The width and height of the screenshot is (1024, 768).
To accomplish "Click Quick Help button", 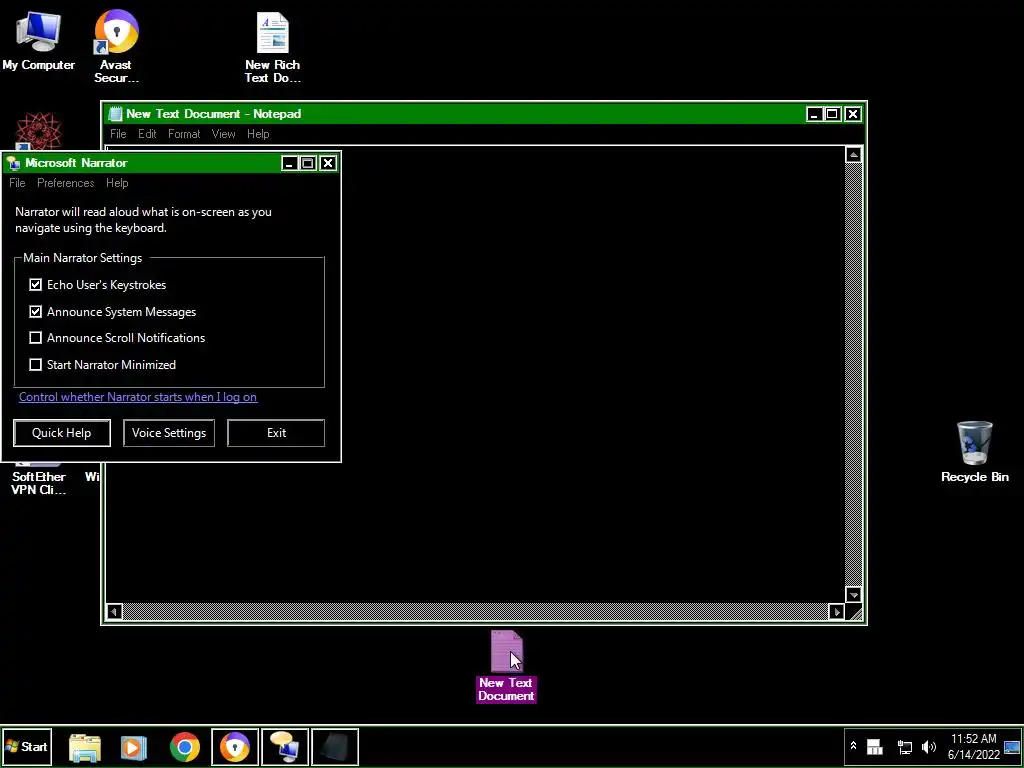I will pyautogui.click(x=62, y=433).
